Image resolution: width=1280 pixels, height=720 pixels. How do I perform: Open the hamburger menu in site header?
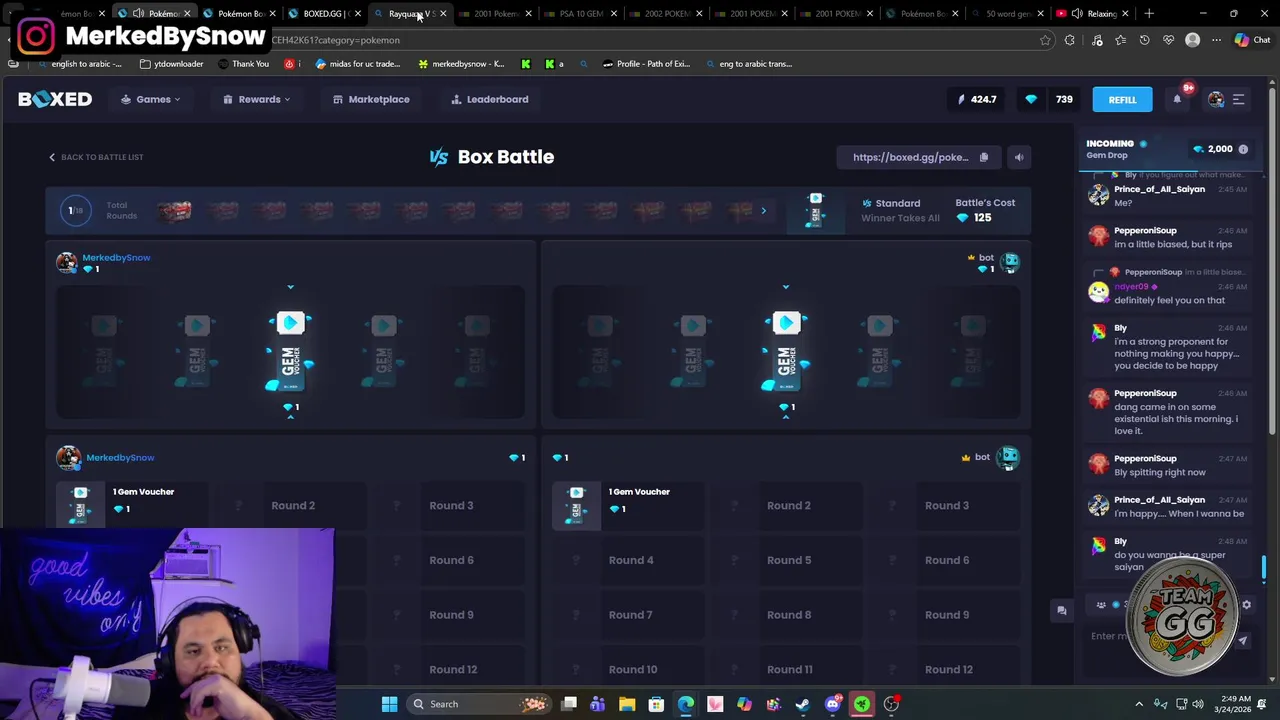coord(1238,99)
